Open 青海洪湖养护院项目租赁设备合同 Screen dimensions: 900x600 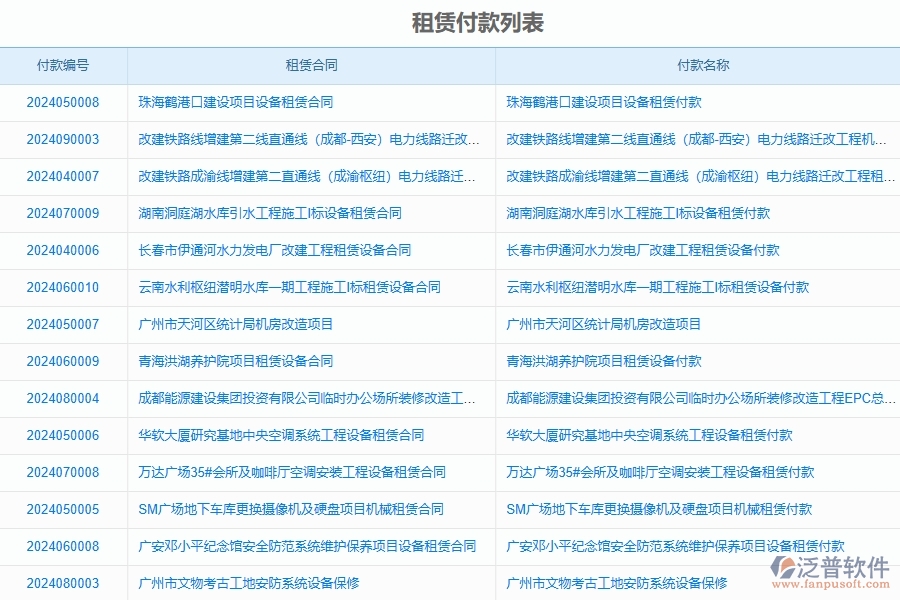click(243, 361)
